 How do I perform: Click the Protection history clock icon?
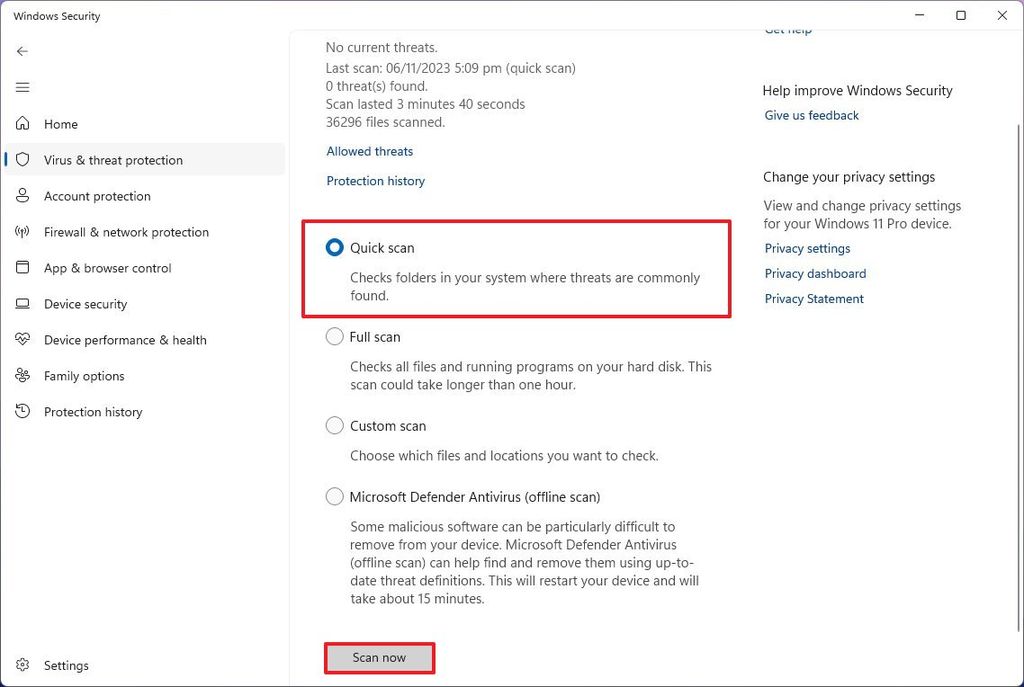pyautogui.click(x=23, y=412)
